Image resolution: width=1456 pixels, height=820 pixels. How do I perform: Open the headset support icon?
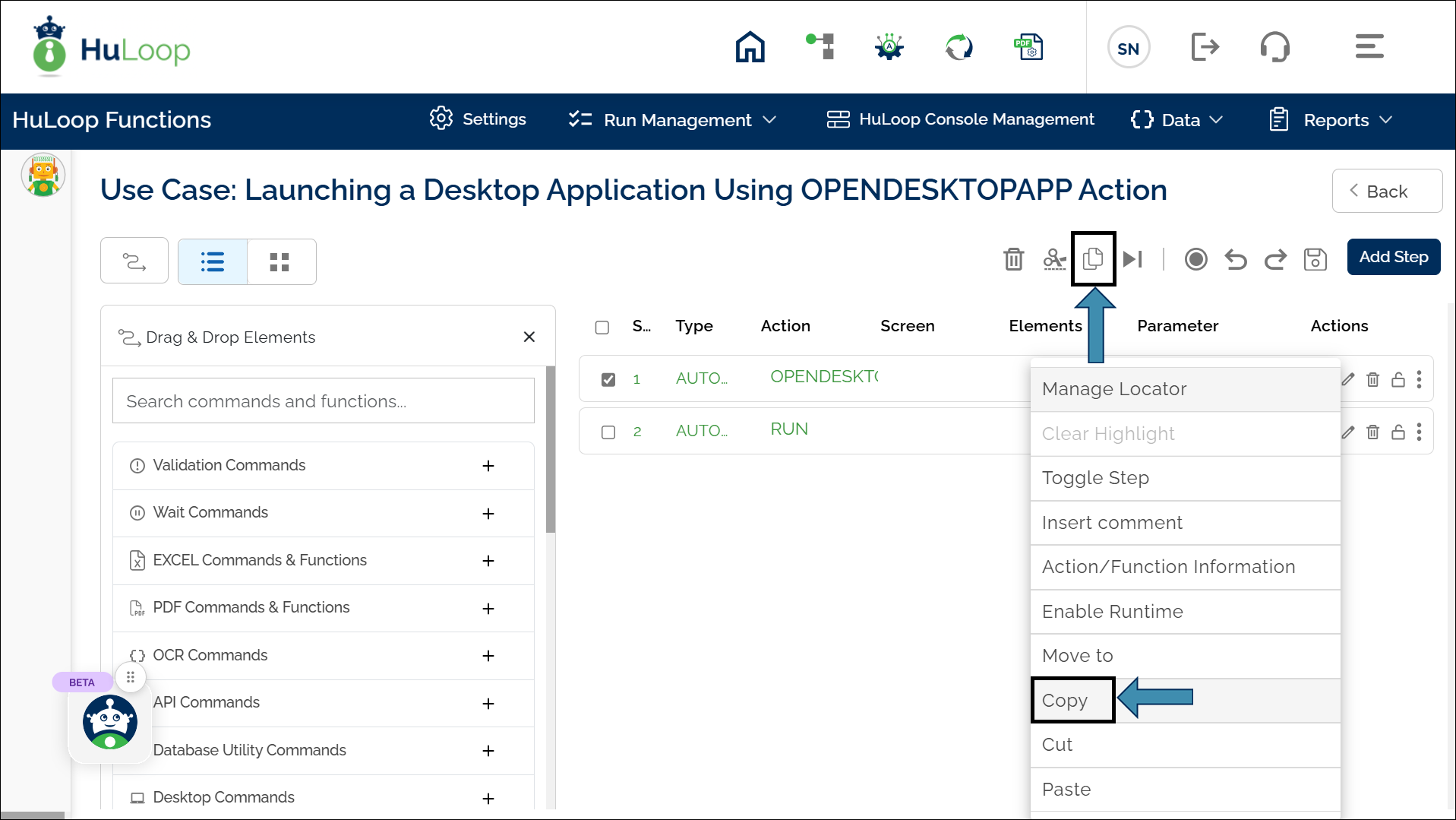[x=1274, y=47]
